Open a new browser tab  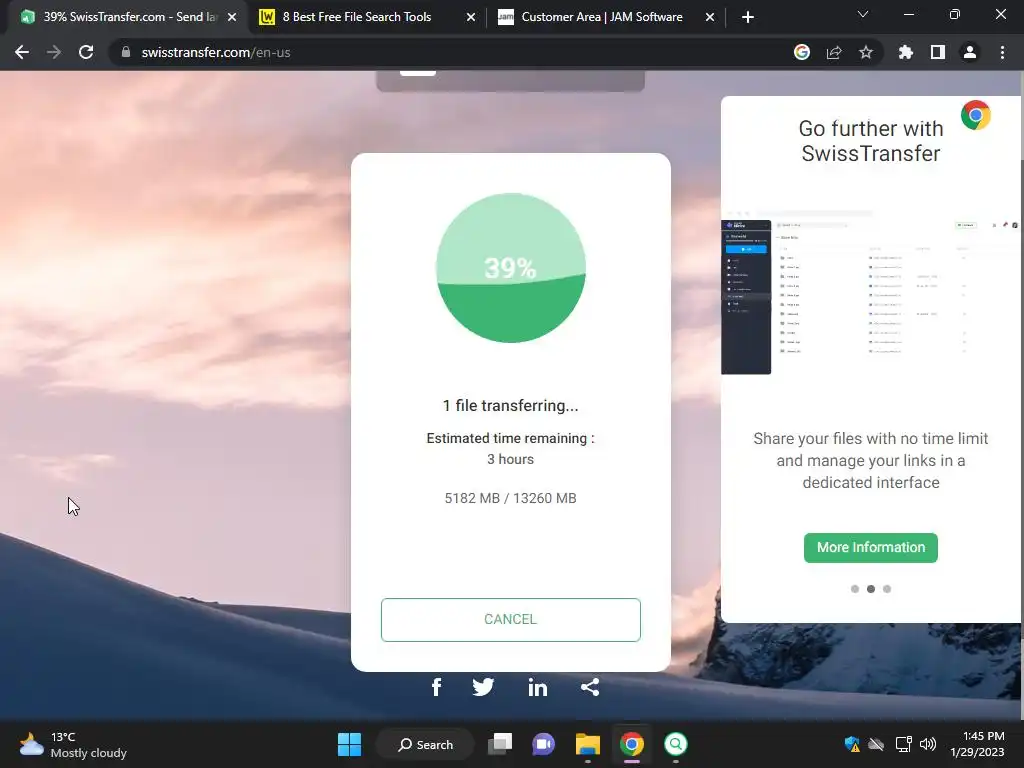click(x=748, y=18)
